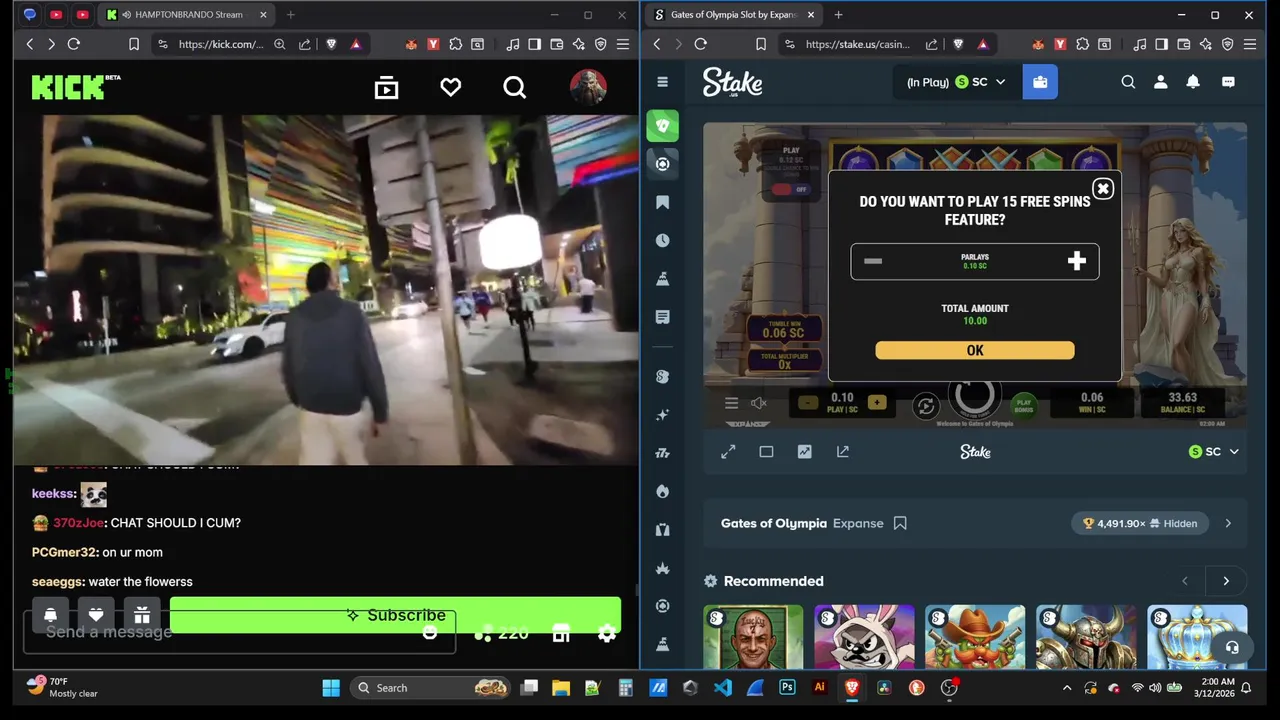1280x720 pixels.
Task: Open Stake notifications bell
Action: 1193,82
